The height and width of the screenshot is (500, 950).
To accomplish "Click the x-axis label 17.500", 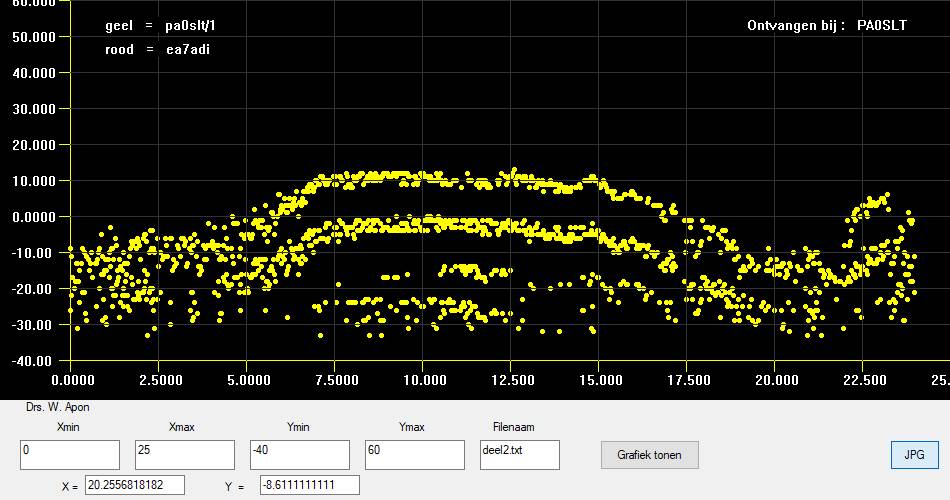I will [688, 381].
